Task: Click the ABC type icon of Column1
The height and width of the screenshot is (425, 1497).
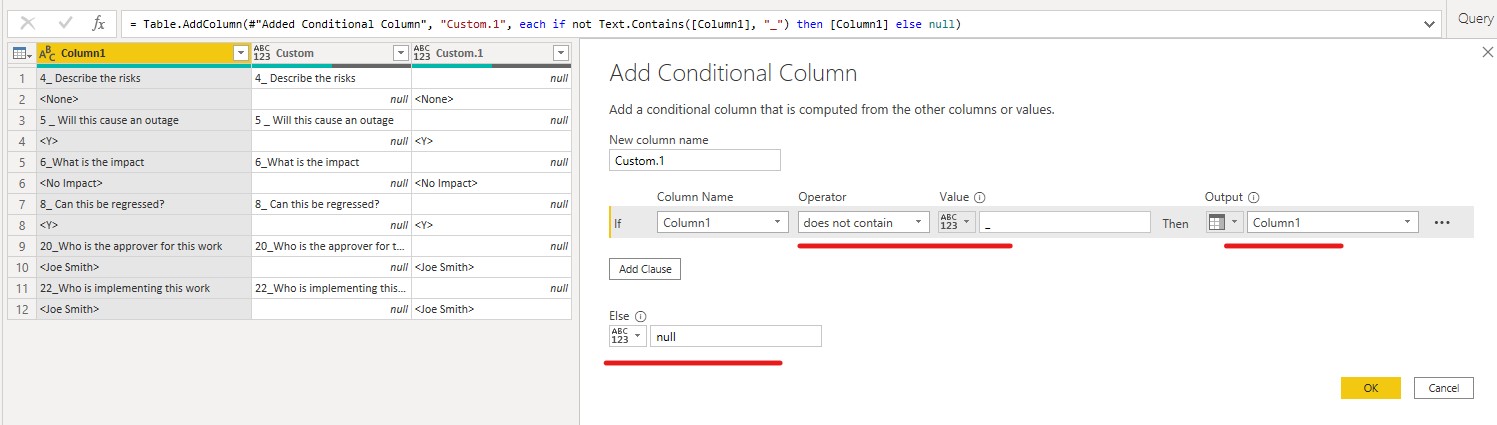Action: click(47, 53)
